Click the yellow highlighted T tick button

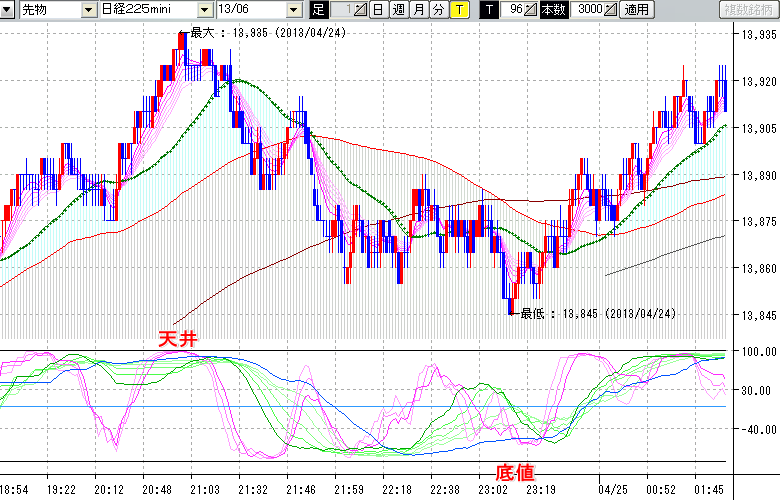[458, 10]
